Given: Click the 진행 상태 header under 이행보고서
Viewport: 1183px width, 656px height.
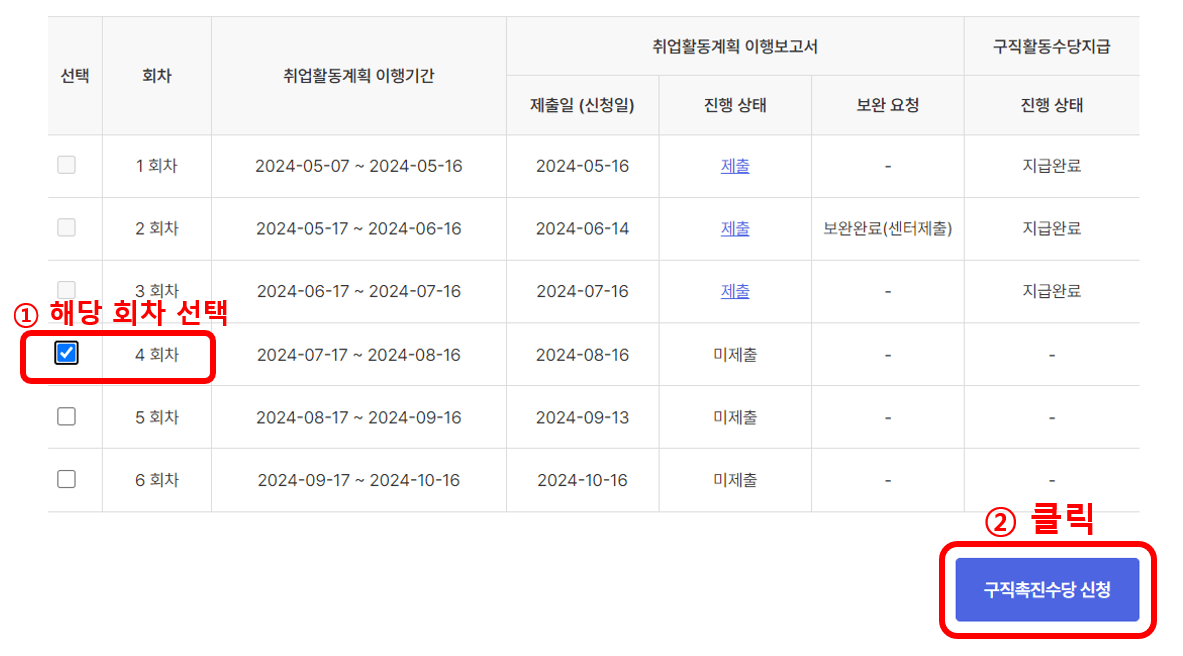Looking at the screenshot, I should (x=734, y=104).
